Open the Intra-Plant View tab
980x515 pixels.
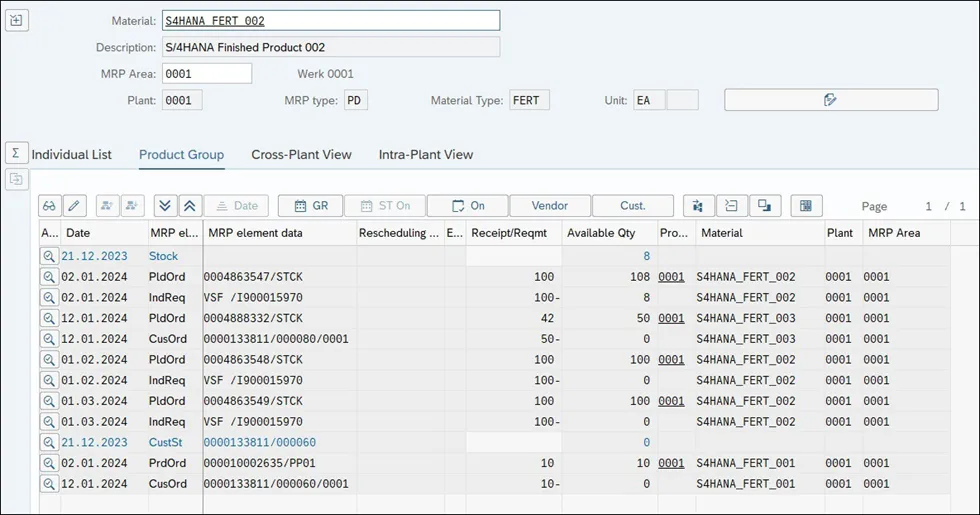(426, 154)
